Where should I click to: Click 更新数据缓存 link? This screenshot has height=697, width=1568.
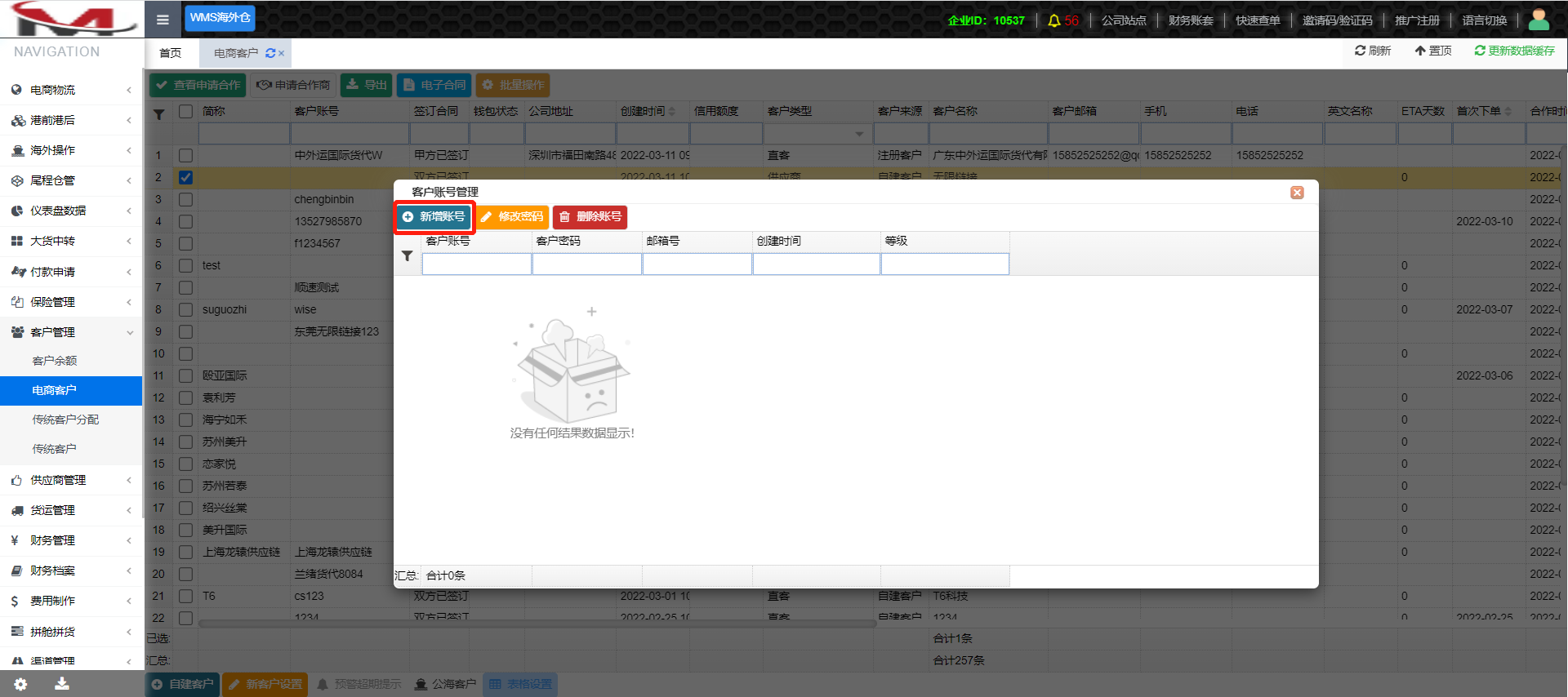pos(1514,51)
